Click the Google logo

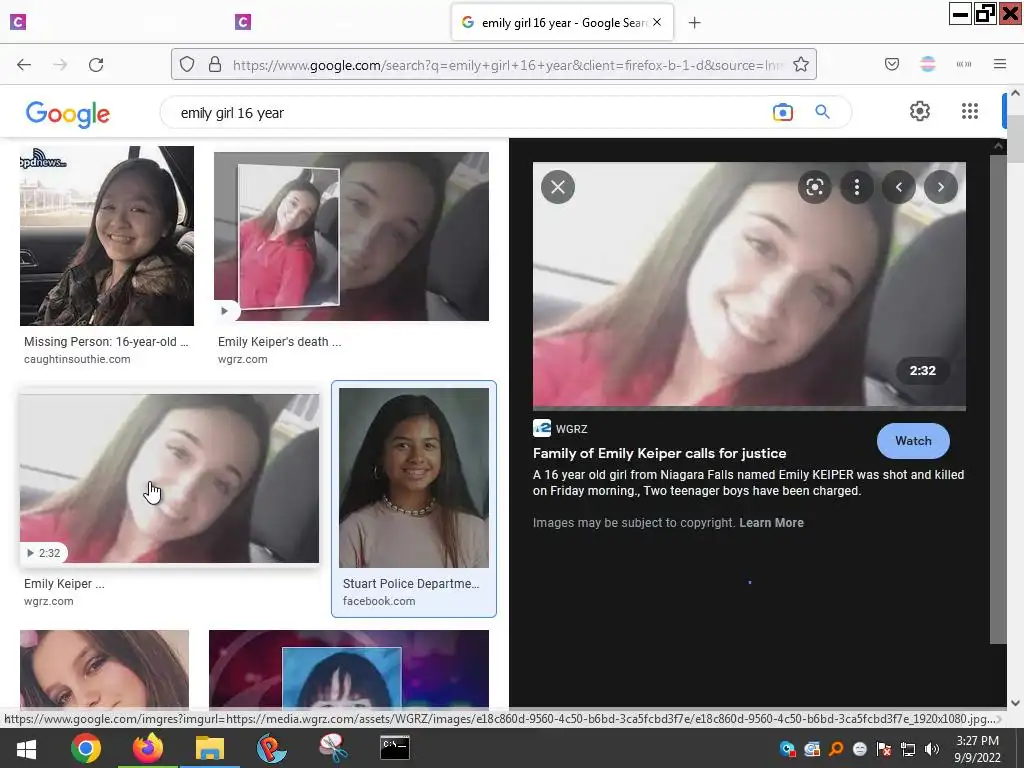67,114
